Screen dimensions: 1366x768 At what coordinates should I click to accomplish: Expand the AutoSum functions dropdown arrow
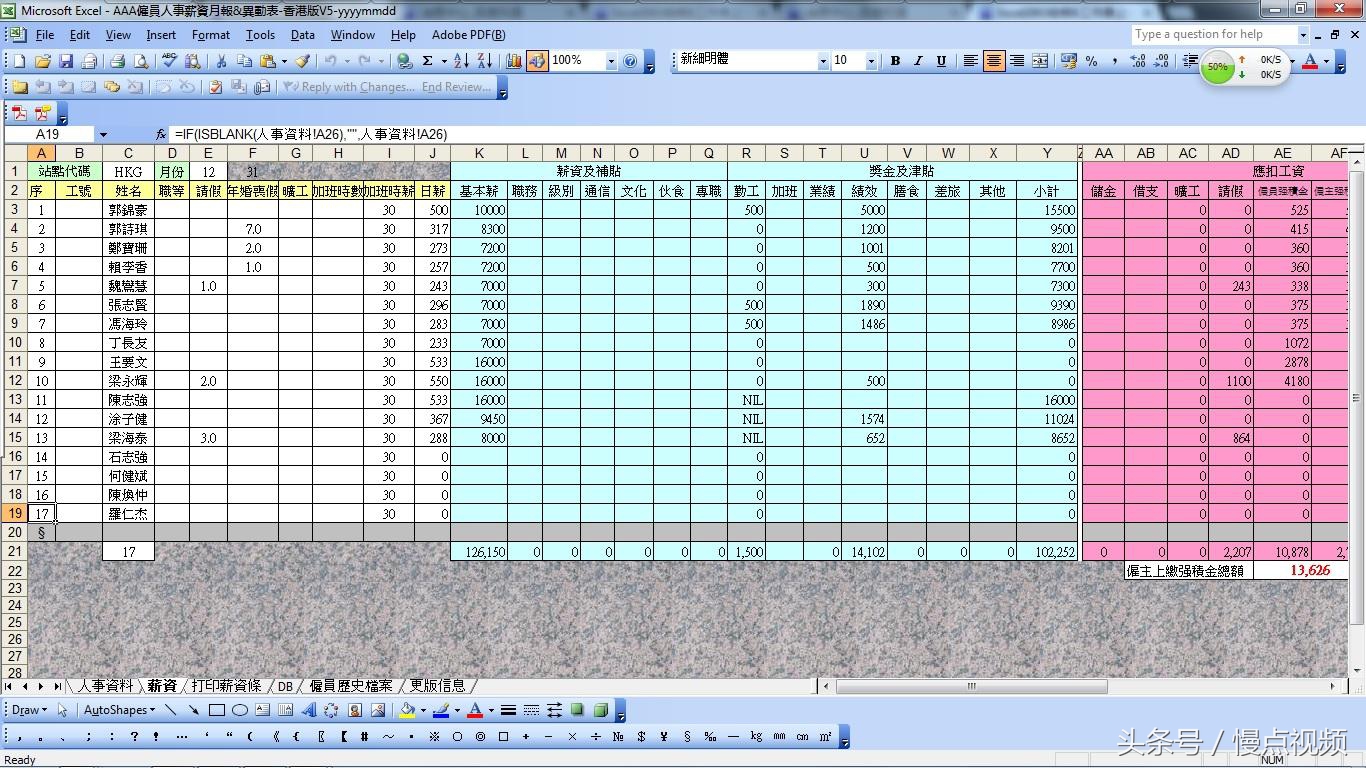[x=443, y=61]
